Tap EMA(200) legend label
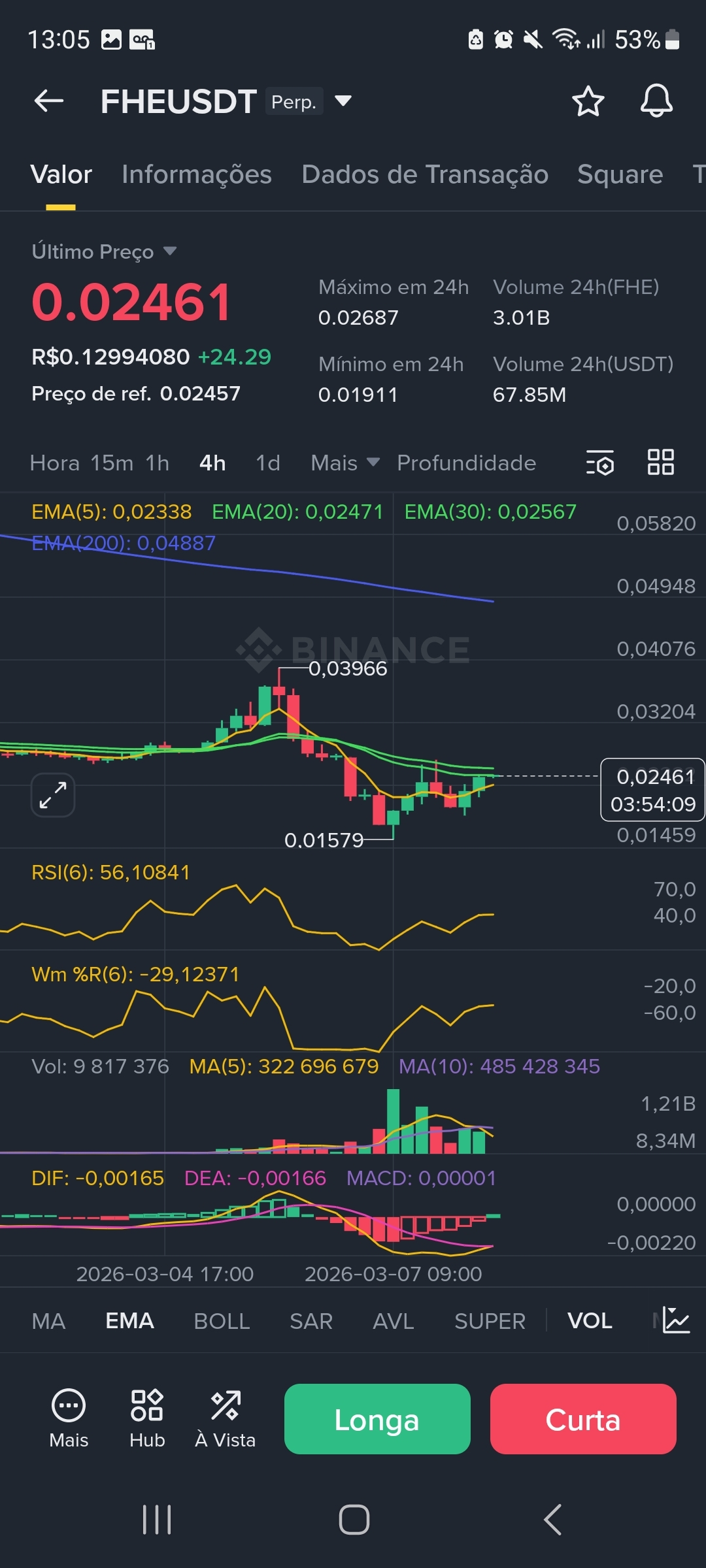 [124, 543]
